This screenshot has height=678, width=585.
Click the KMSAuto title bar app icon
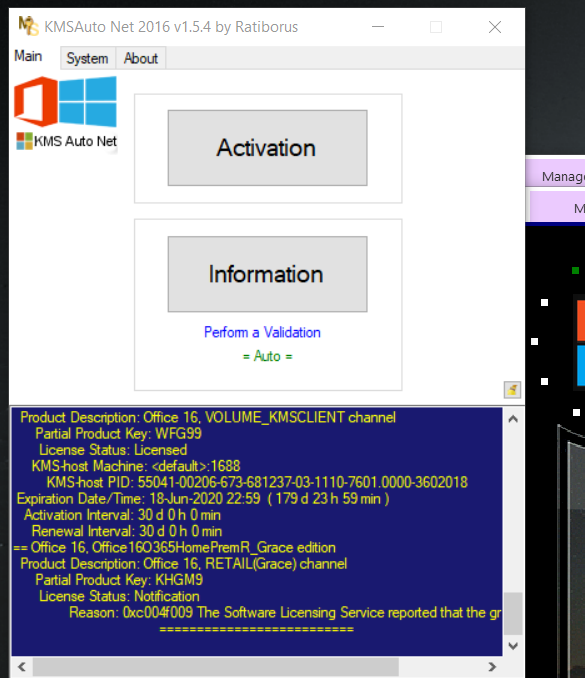pyautogui.click(x=29, y=26)
